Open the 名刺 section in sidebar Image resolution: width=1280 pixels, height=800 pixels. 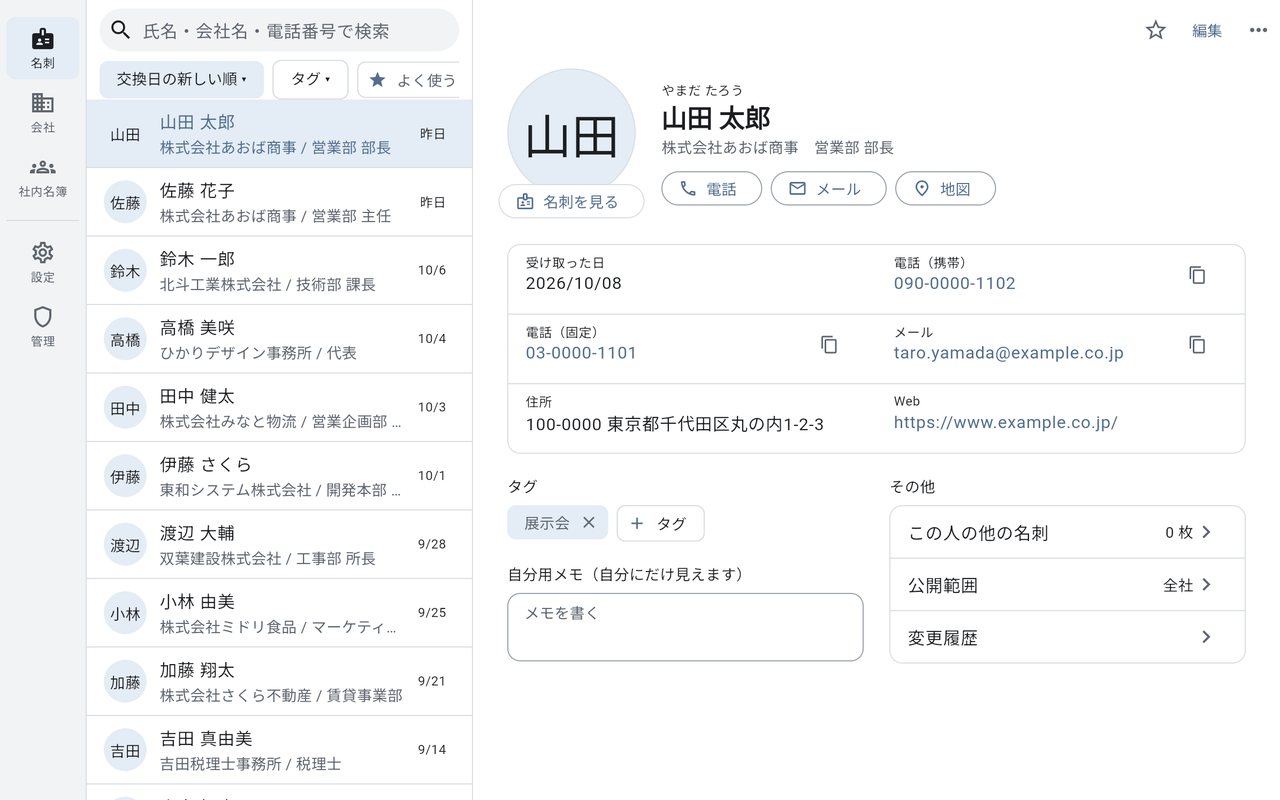(42, 48)
